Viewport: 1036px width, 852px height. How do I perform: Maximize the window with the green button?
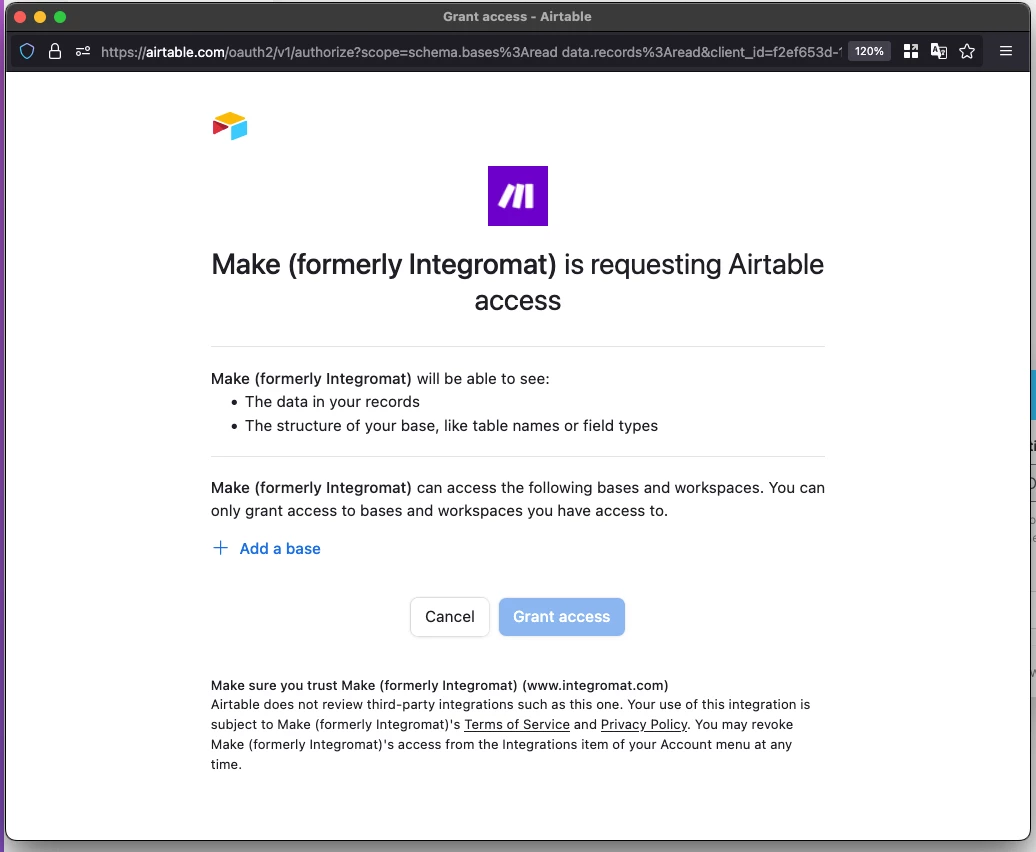click(59, 17)
